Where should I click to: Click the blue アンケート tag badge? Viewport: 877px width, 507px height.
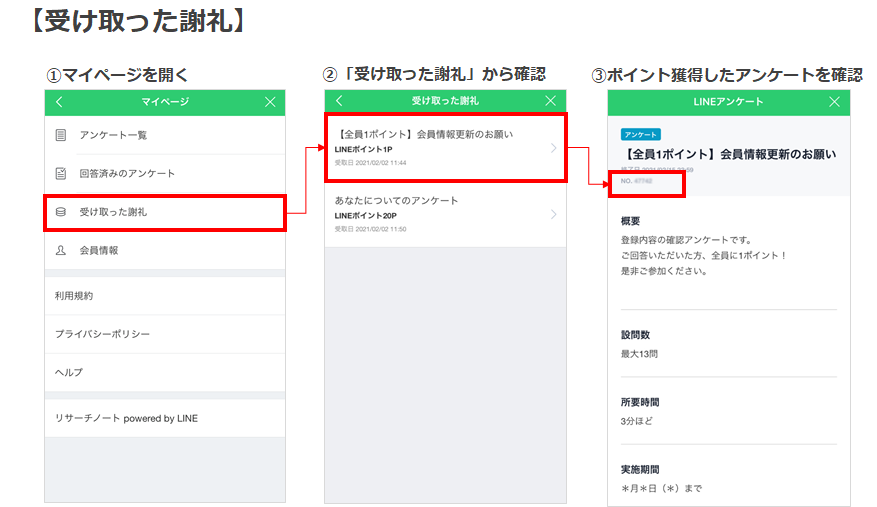[640, 134]
